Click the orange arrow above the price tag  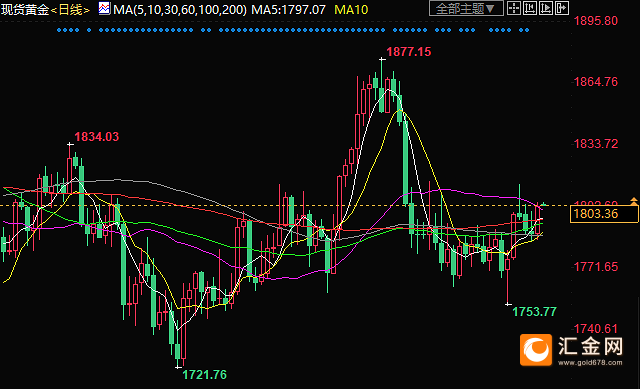(x=634, y=200)
